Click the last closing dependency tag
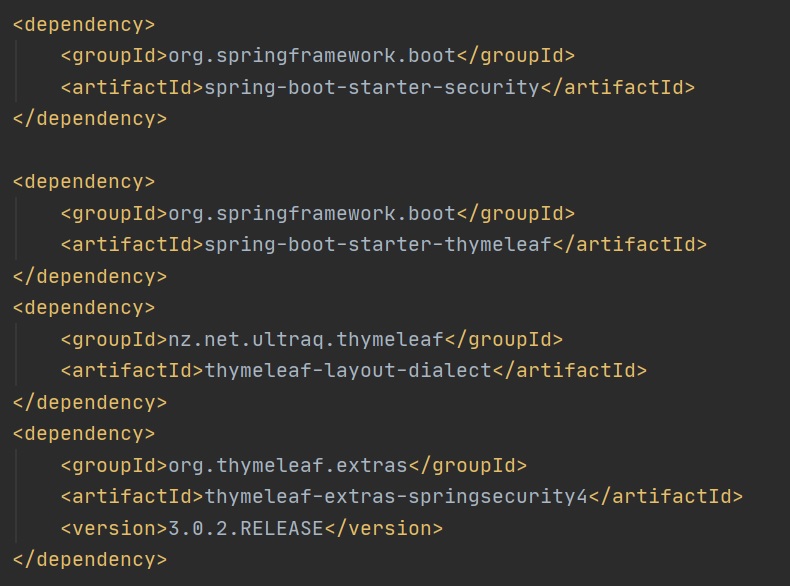 90,560
